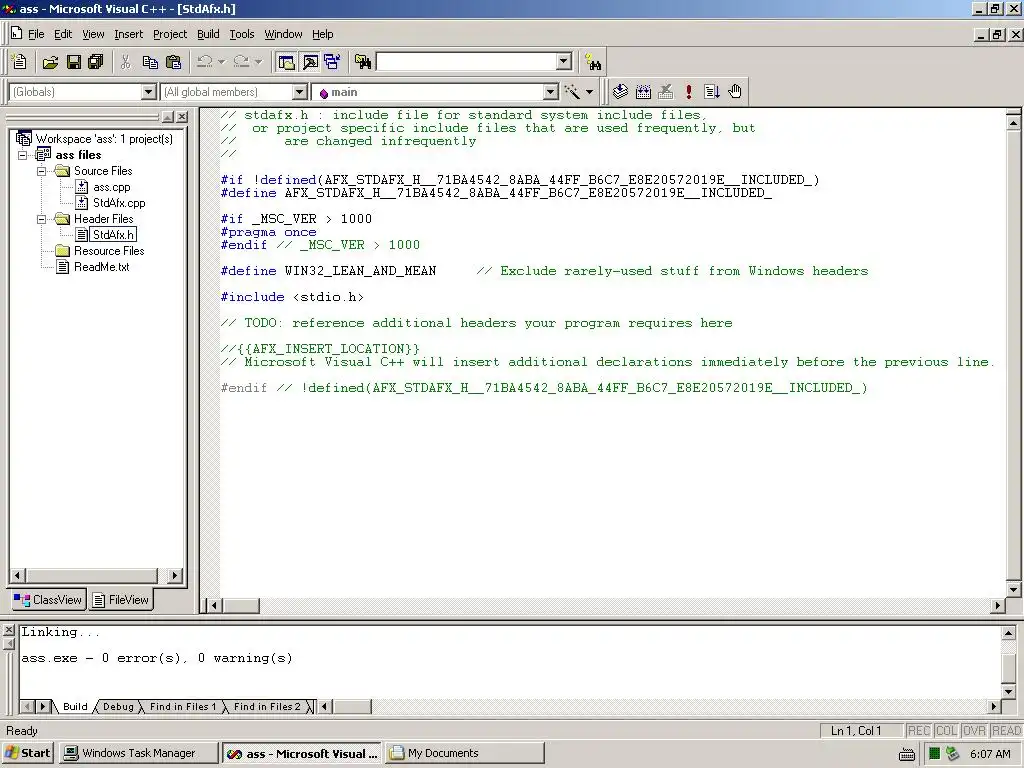Viewport: 1024px width, 768px height.
Task: Open the Window List icon
Action: 332,62
